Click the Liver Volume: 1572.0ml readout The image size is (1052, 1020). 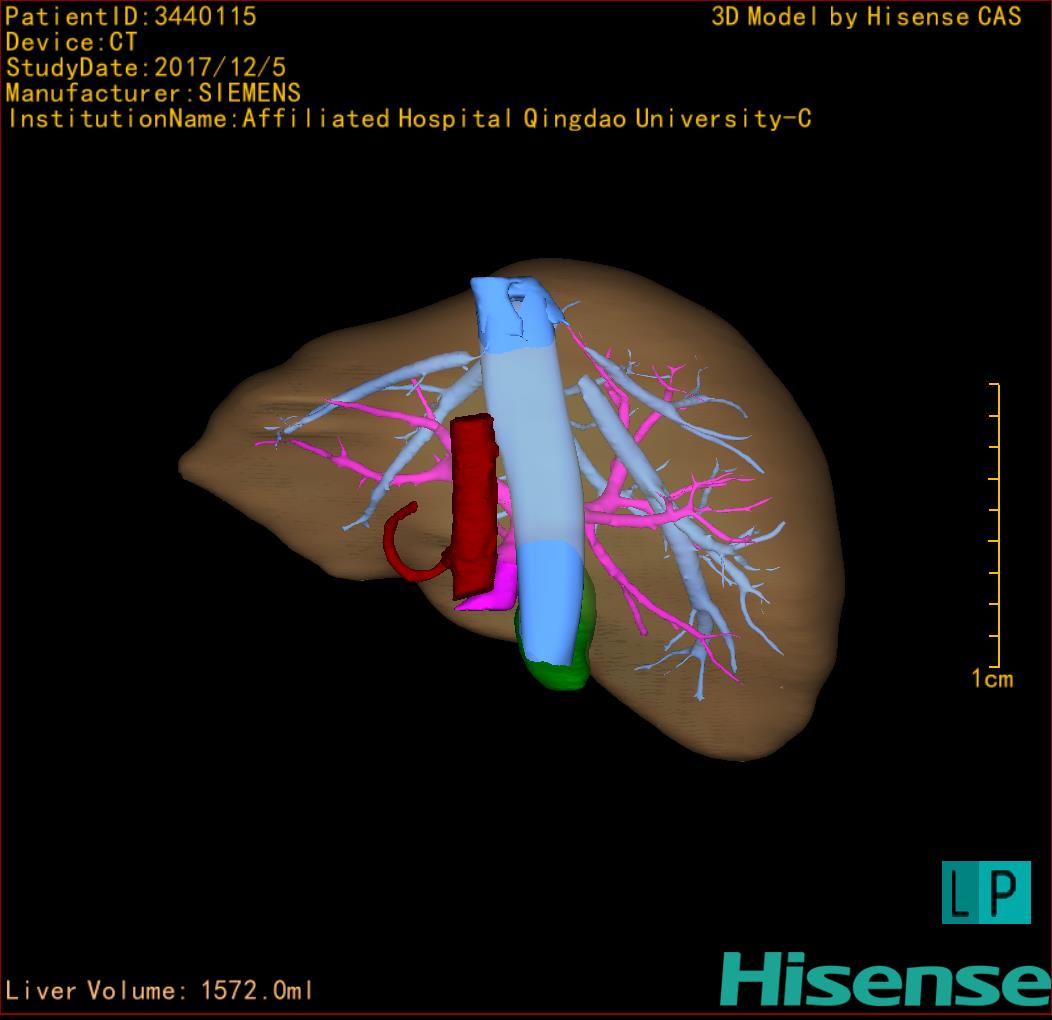click(x=159, y=991)
